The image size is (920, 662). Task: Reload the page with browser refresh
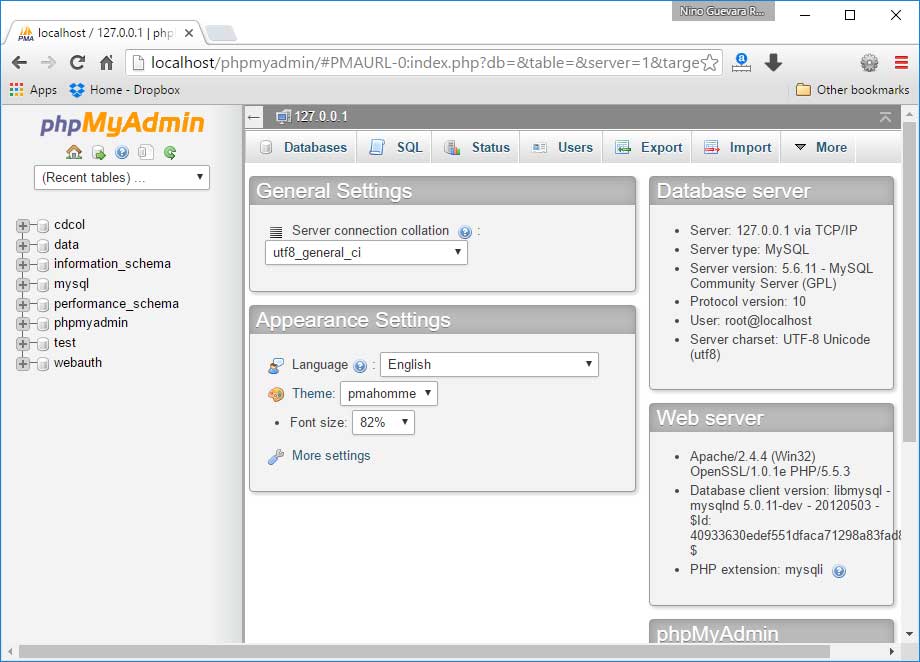(x=77, y=62)
